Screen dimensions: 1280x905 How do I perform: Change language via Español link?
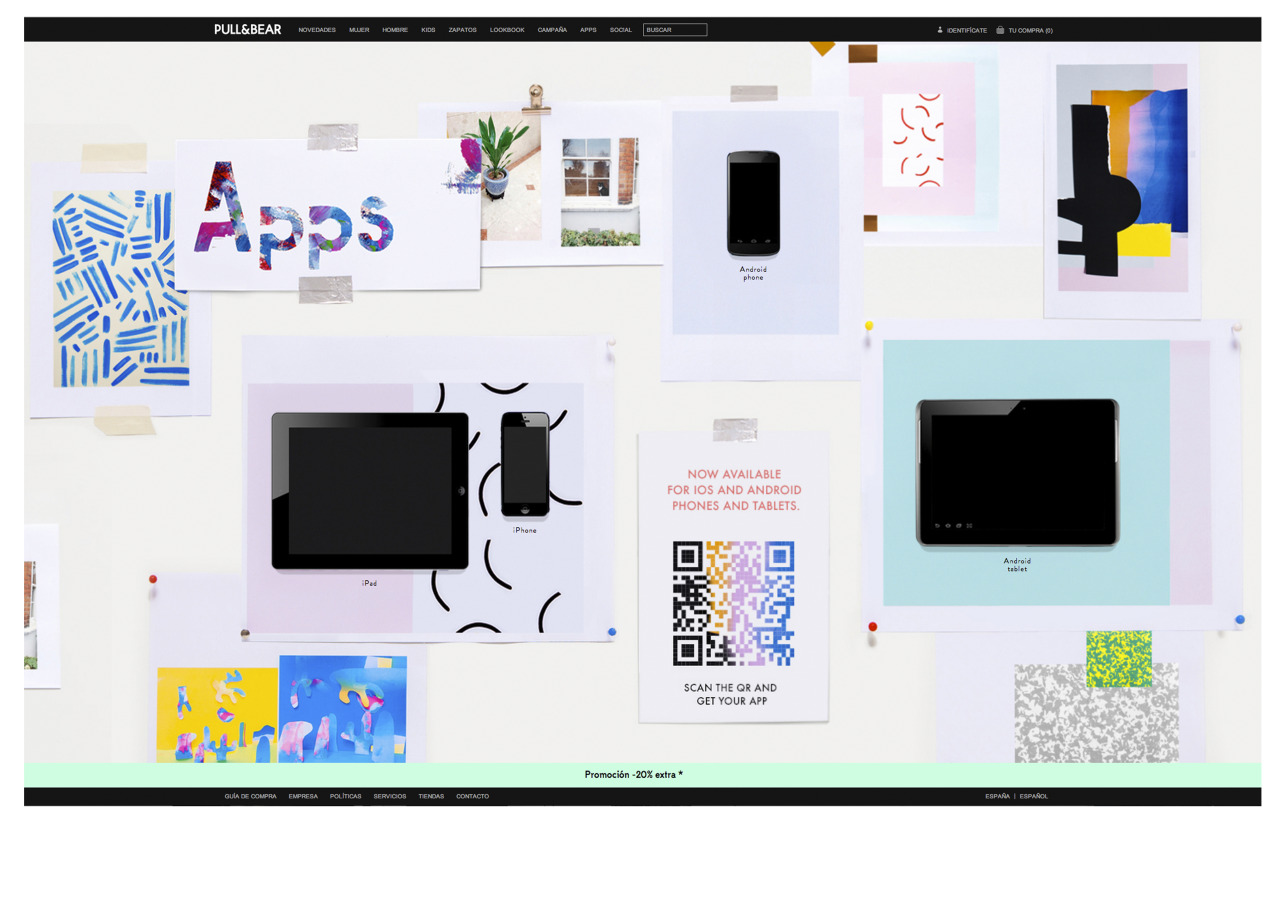(x=1034, y=797)
